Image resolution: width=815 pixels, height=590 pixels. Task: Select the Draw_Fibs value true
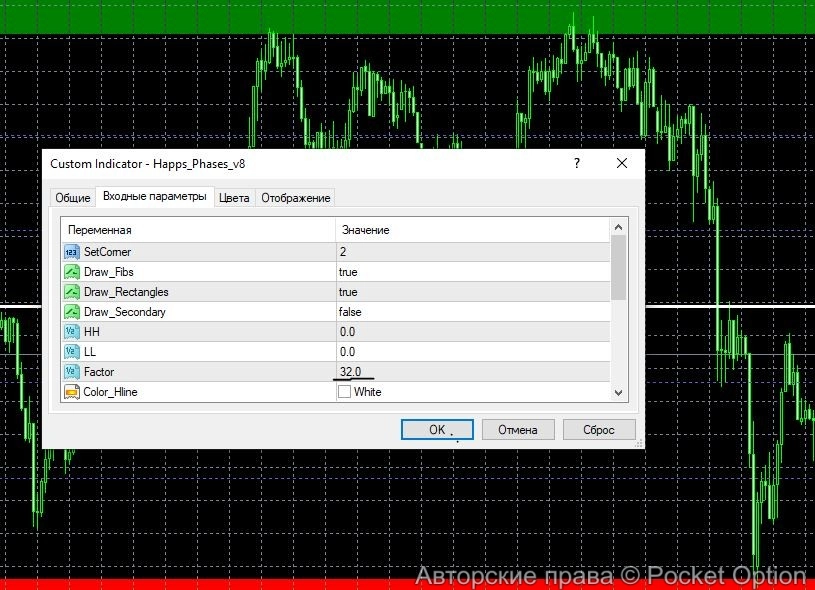point(348,272)
